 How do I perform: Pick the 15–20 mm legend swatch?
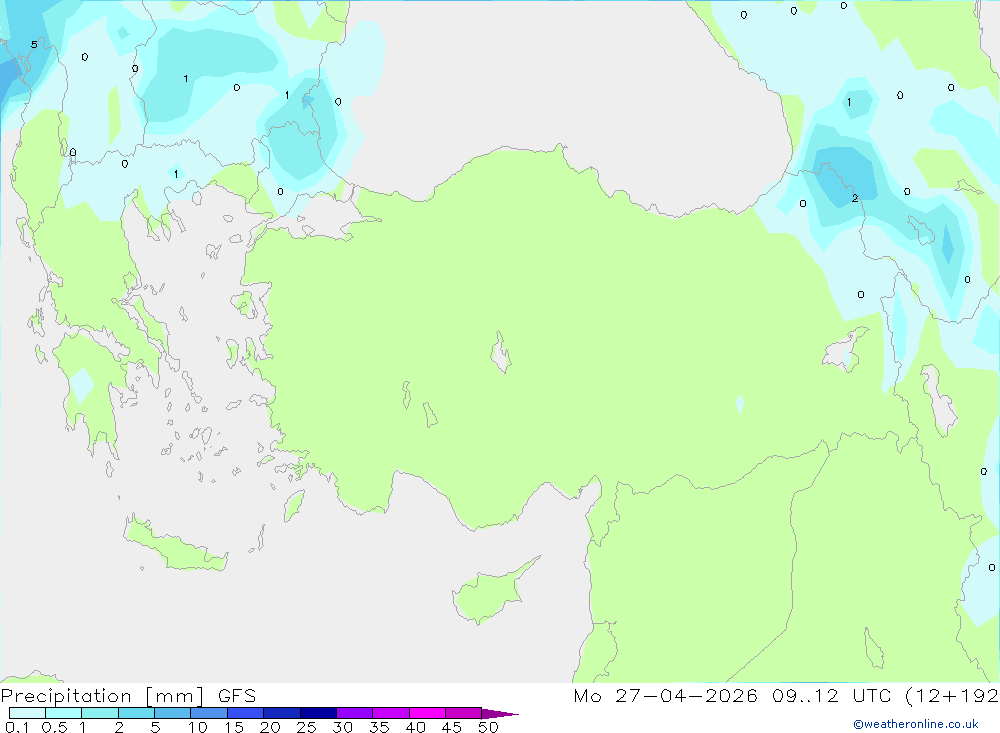[x=246, y=713]
